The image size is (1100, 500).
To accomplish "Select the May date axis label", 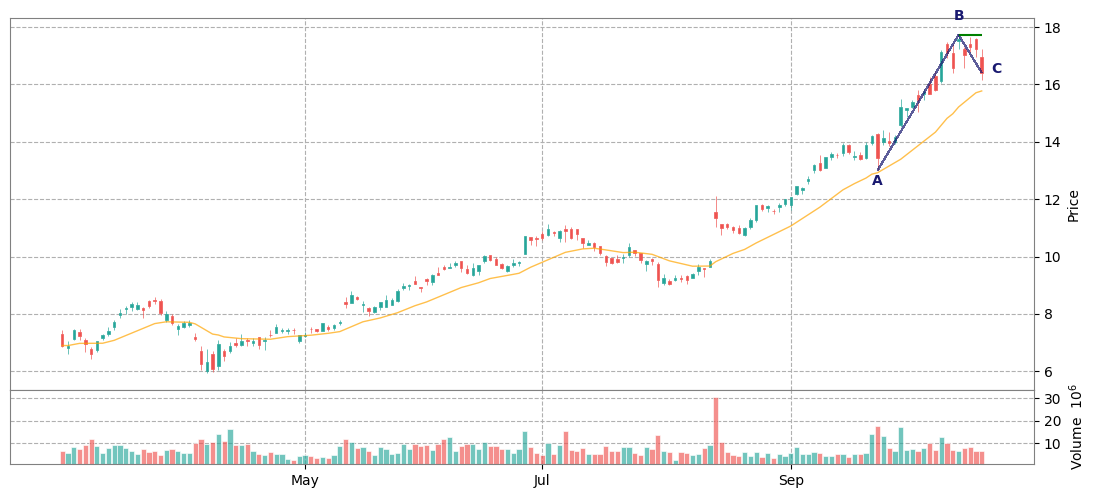I will click(x=305, y=481).
